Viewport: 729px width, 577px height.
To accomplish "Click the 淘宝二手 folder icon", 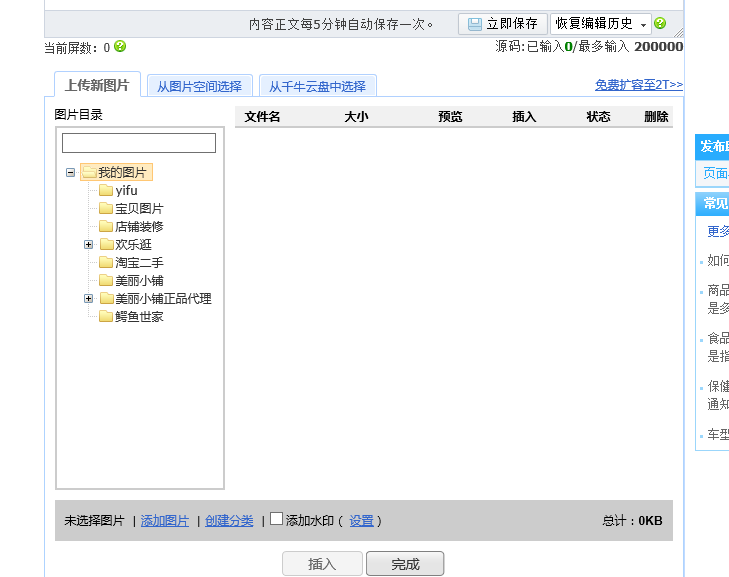I will [106, 262].
